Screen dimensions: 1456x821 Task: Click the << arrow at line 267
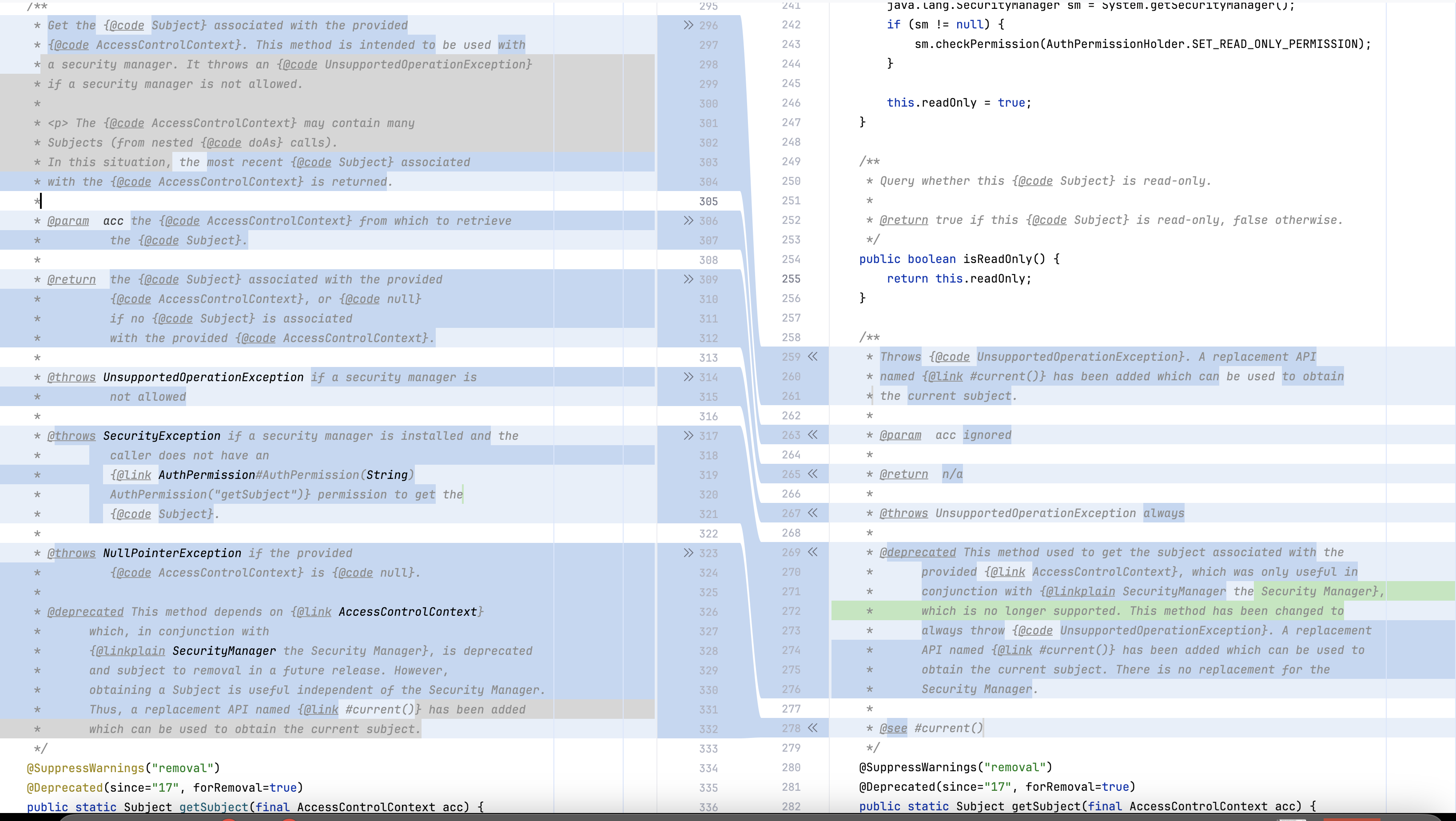tap(813, 513)
